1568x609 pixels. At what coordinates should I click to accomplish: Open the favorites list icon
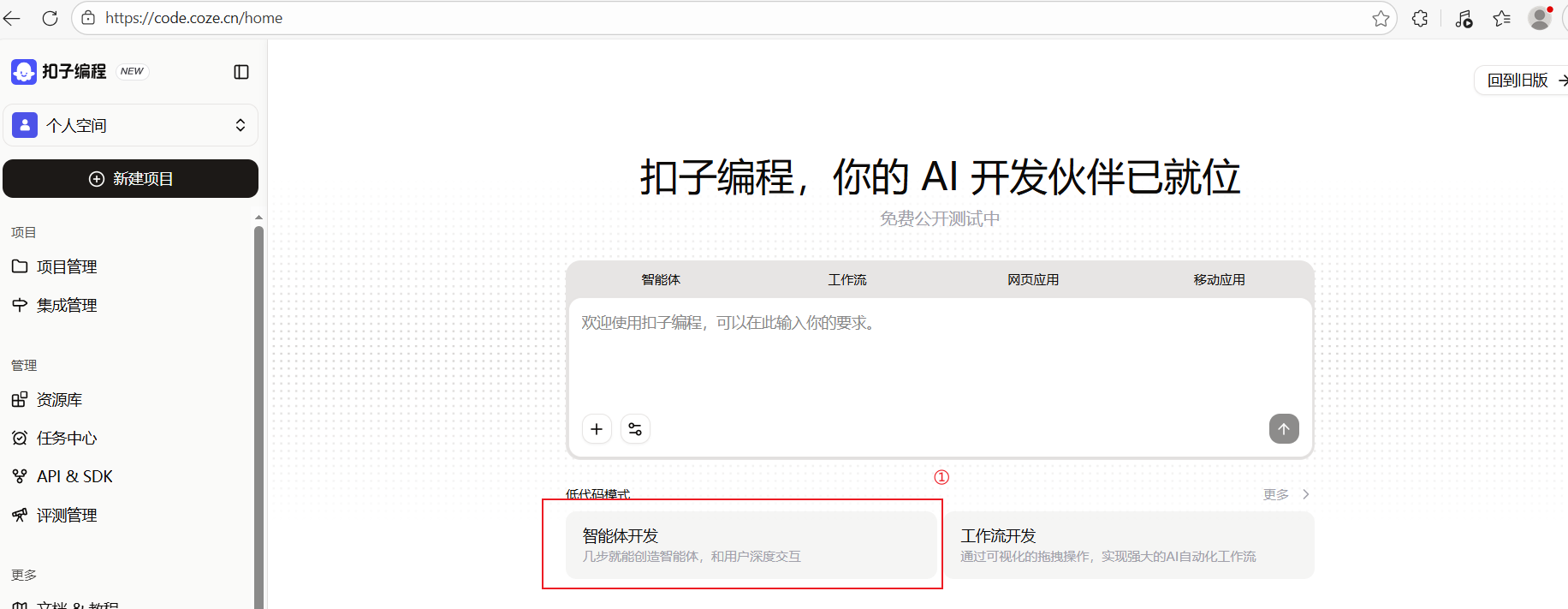1502,18
